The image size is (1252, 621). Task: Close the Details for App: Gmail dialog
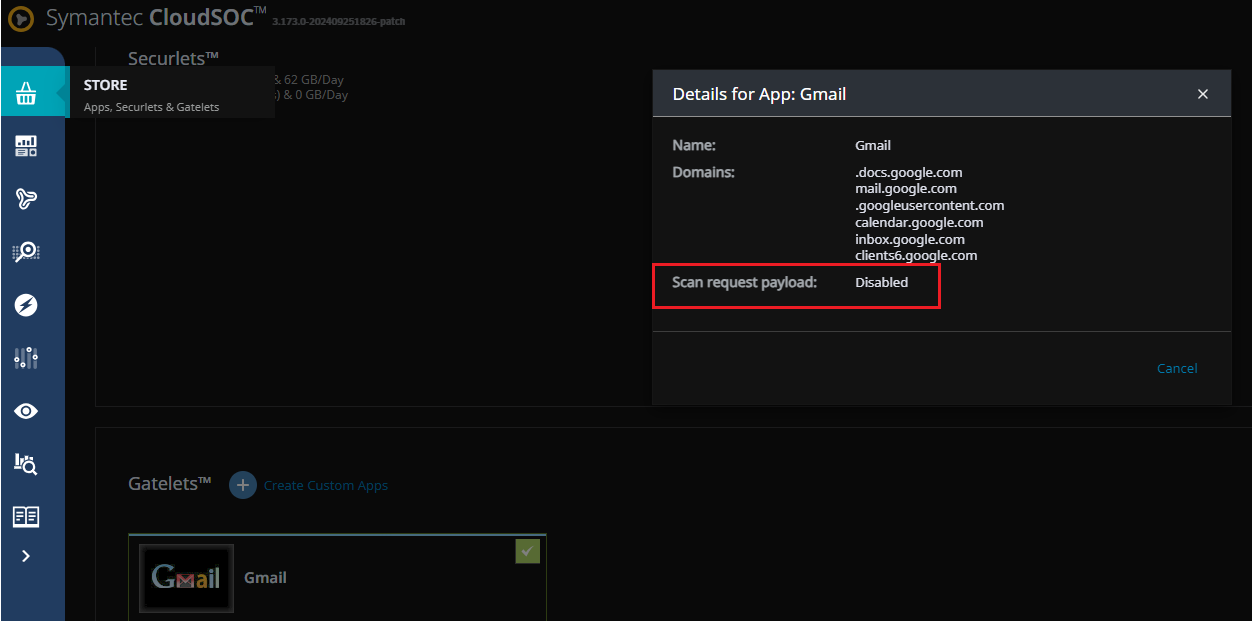coord(1203,94)
